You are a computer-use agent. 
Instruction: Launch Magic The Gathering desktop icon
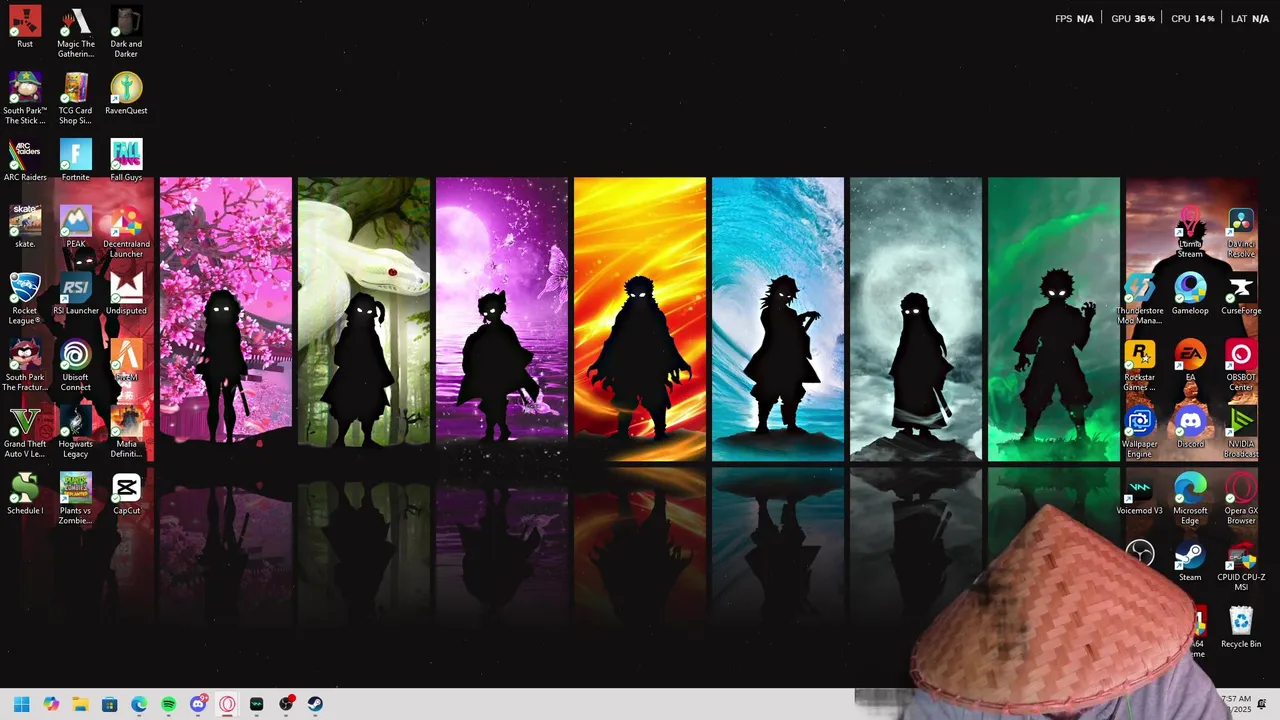[76, 32]
